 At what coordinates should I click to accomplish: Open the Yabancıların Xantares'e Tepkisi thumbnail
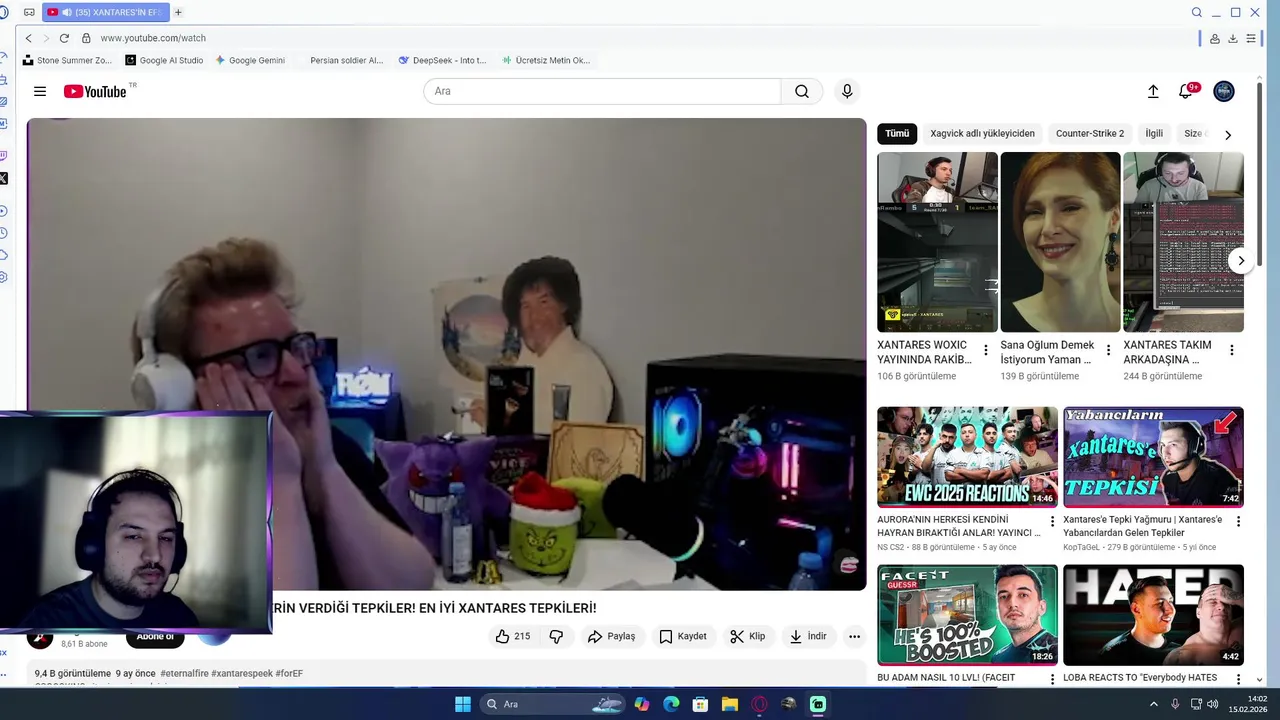coord(1153,457)
